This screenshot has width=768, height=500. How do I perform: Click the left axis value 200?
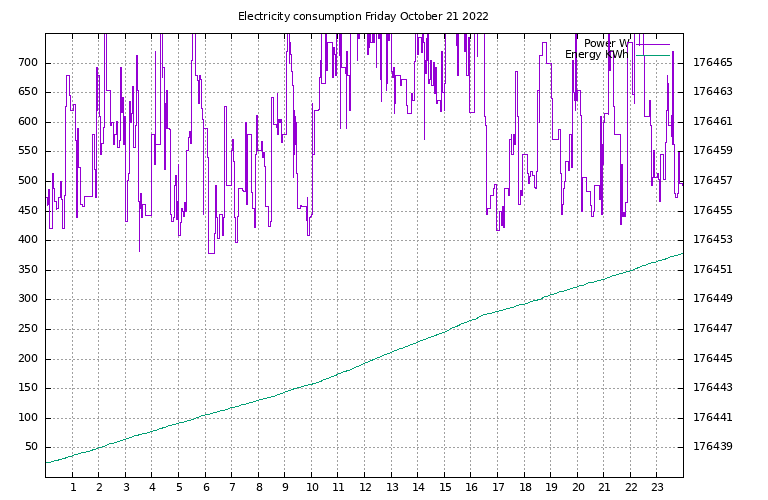(x=28, y=358)
